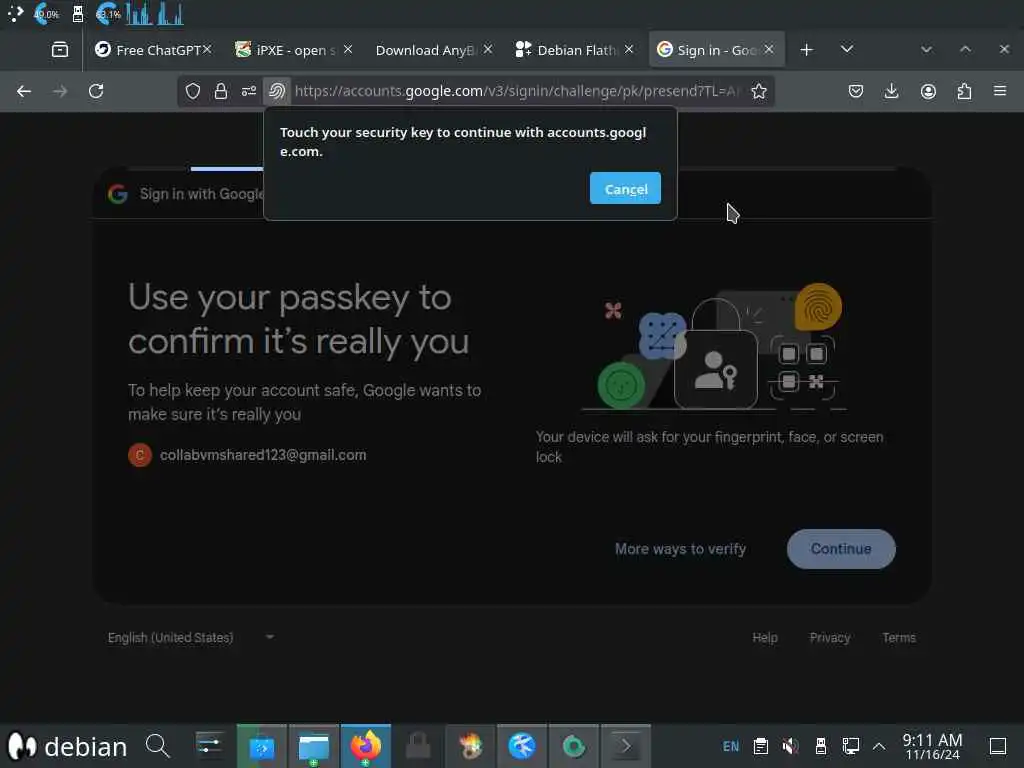Open a new tab with the plus button

(807, 50)
